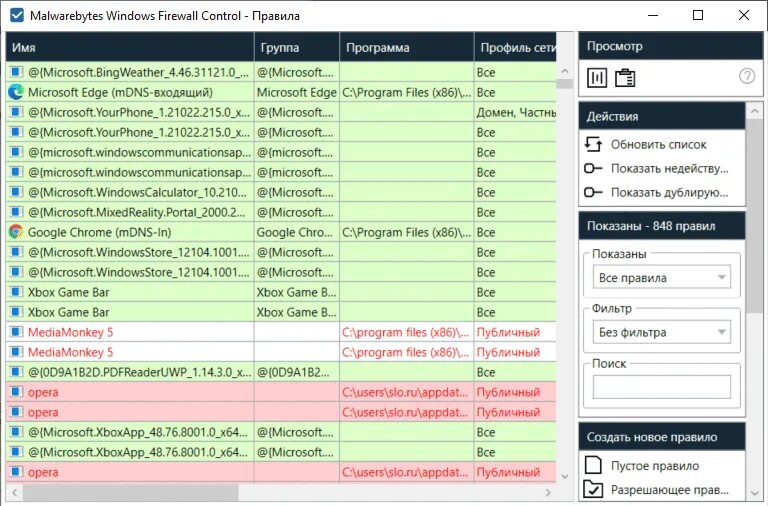Click the Действия panel header
The height and width of the screenshot is (506, 768).
[662, 116]
